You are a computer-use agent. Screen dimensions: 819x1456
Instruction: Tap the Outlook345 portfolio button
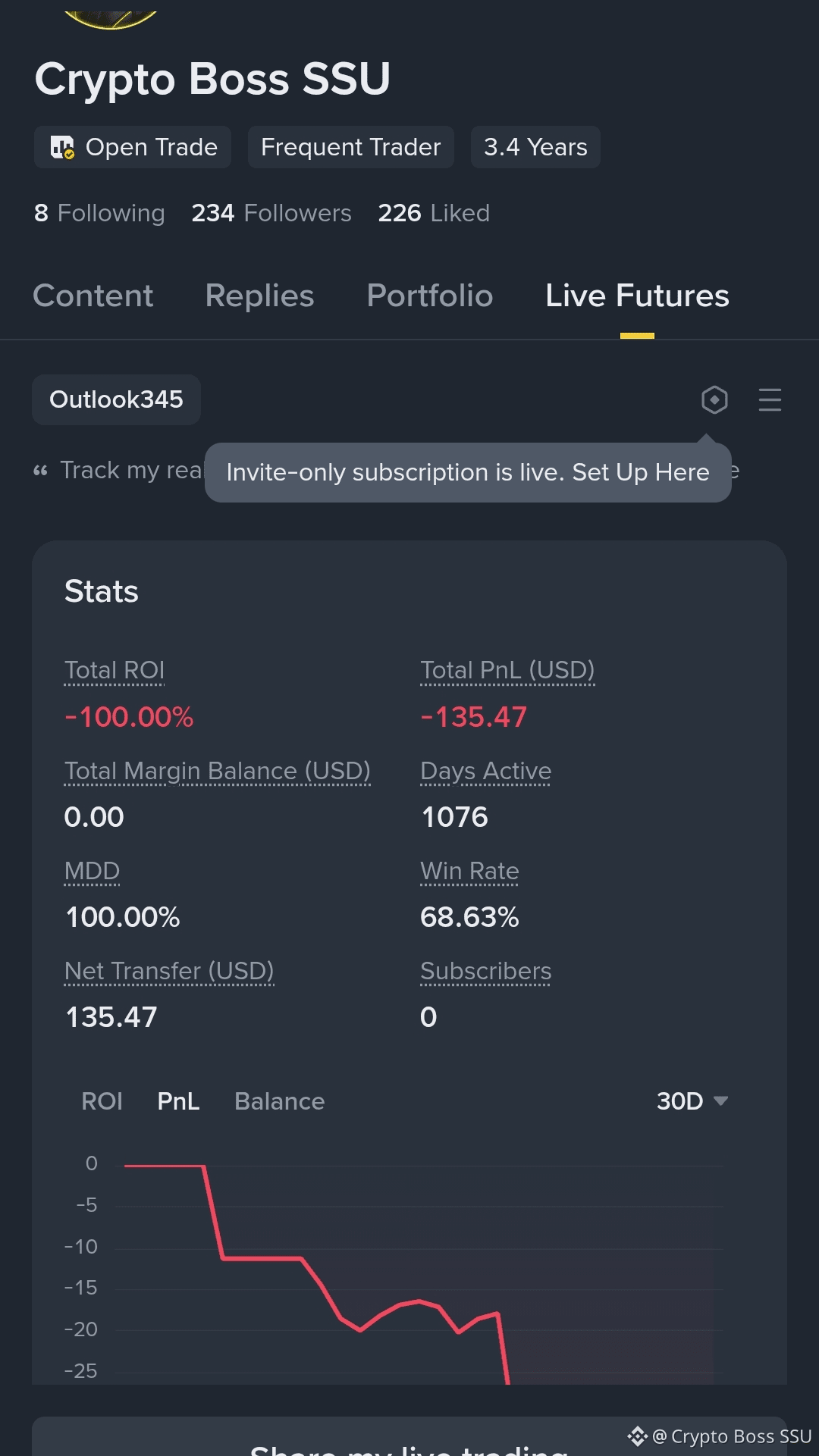116,399
